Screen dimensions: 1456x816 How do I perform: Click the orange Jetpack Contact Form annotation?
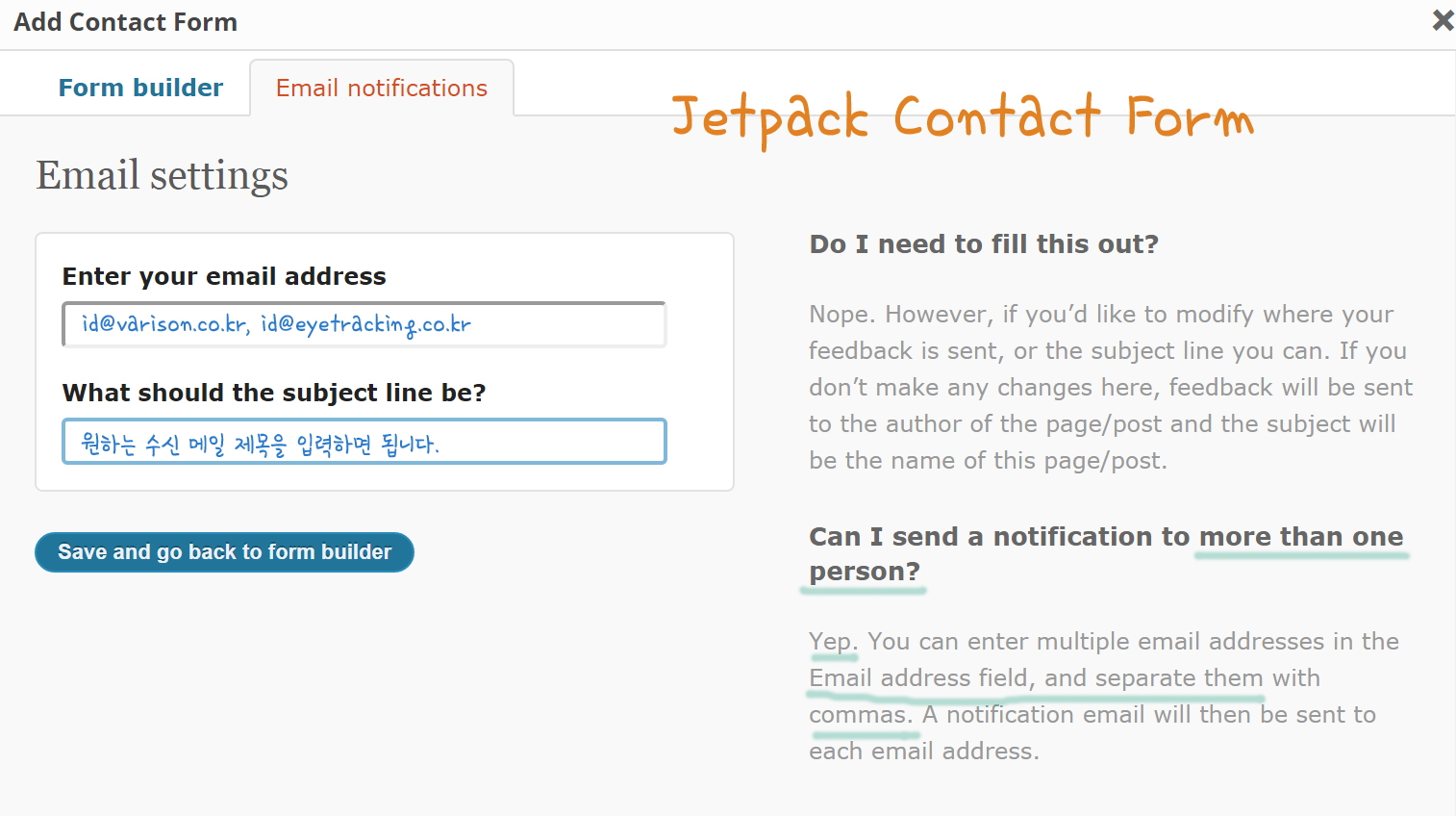[x=963, y=118]
